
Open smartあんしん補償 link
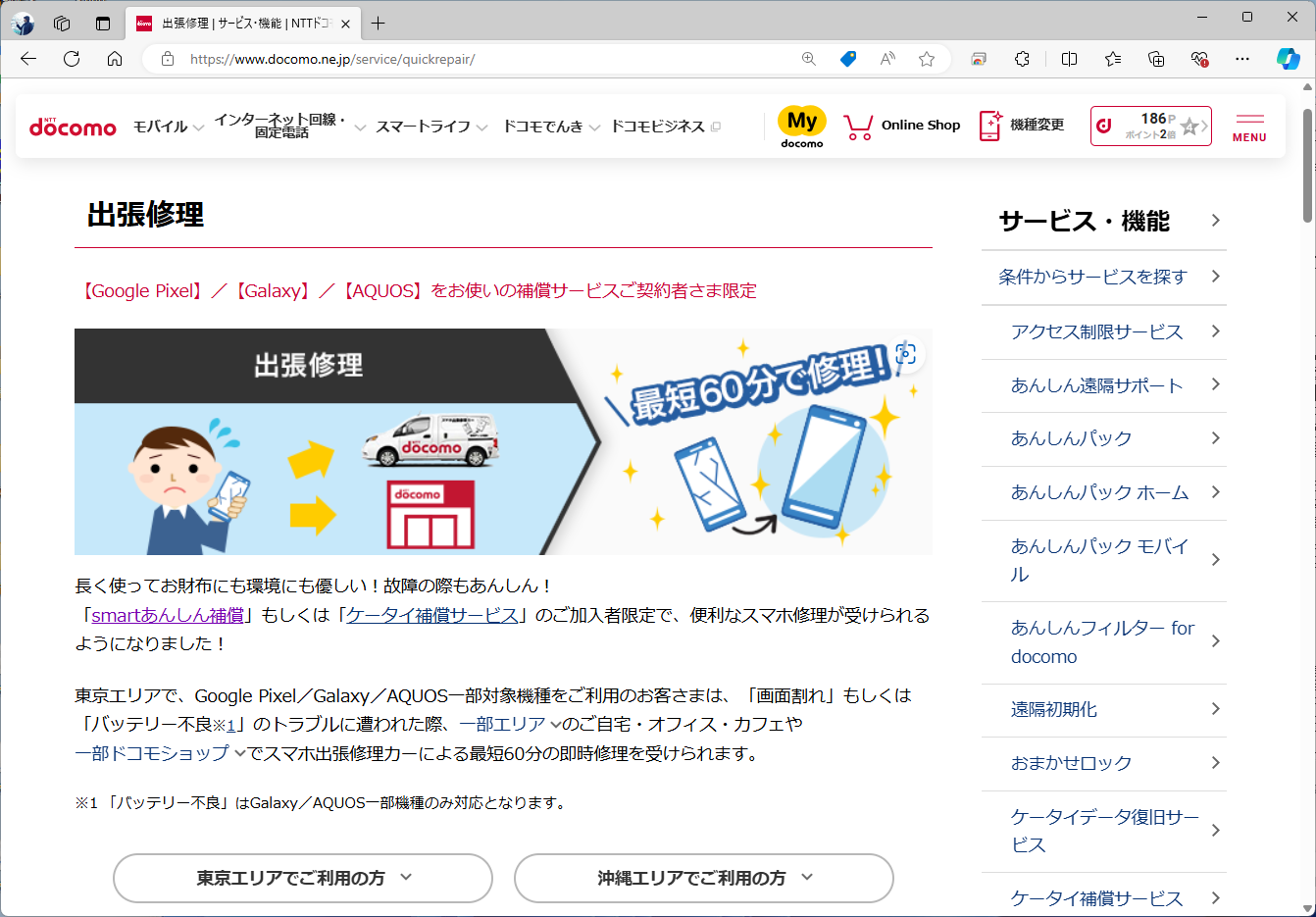click(x=168, y=615)
